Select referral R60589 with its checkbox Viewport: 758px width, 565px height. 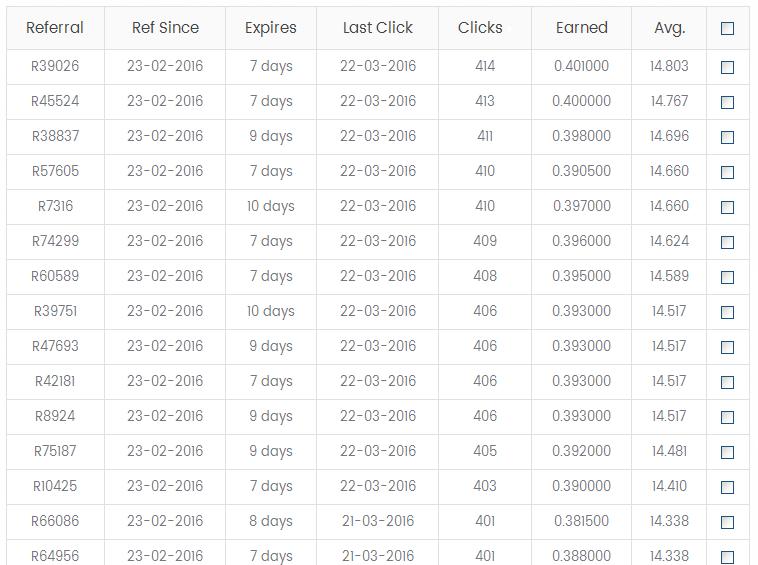727,277
